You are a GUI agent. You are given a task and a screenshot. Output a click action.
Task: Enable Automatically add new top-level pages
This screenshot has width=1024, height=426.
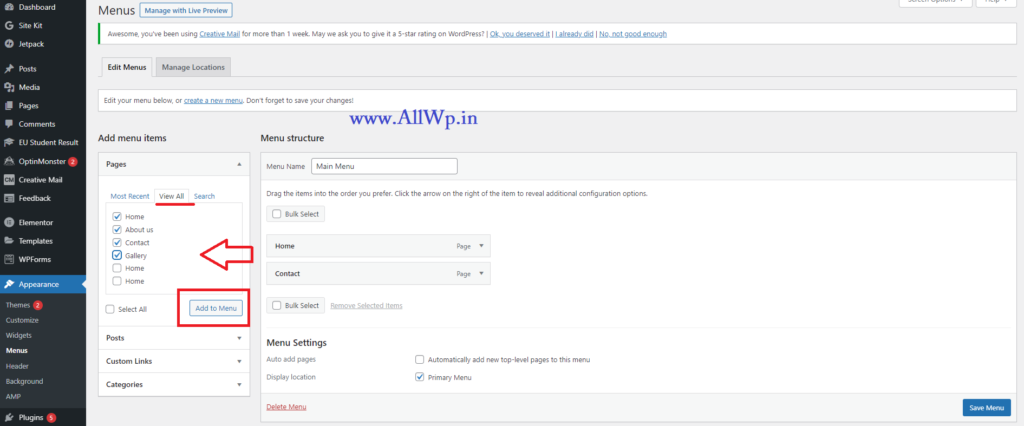[x=420, y=359]
